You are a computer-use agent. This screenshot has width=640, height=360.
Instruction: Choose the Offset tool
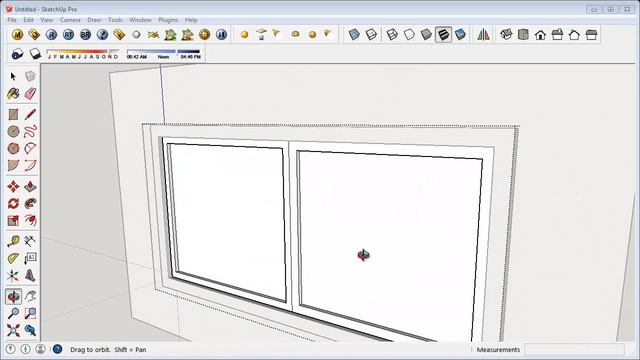click(x=30, y=220)
